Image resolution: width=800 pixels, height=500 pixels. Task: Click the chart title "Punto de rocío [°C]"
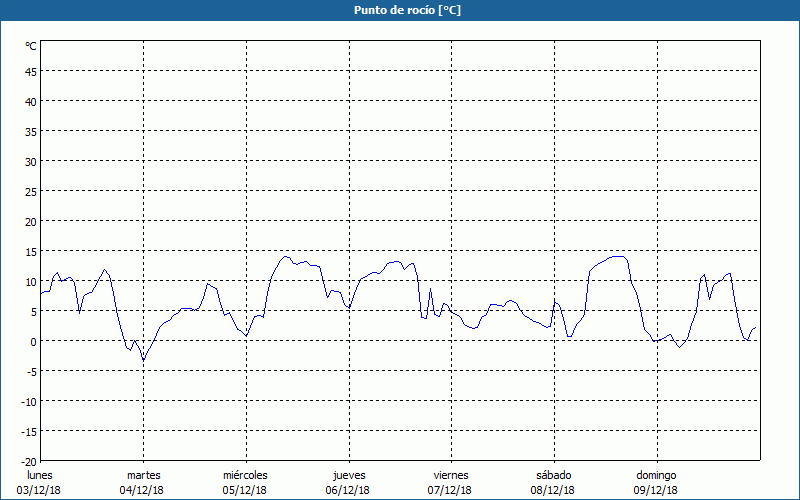click(x=400, y=10)
